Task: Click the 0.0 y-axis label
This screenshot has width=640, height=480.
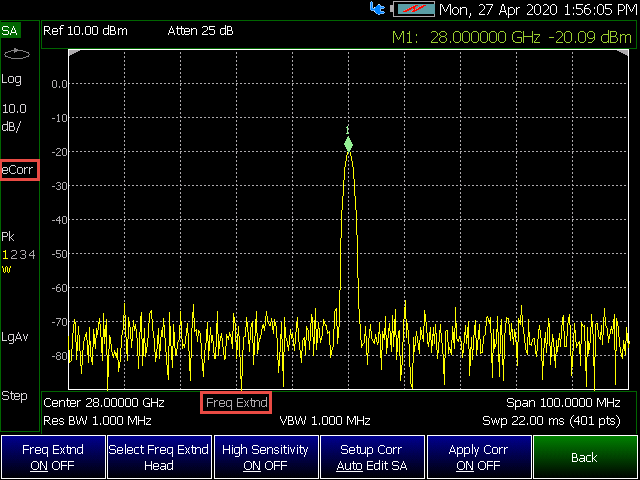Action: tap(59, 84)
